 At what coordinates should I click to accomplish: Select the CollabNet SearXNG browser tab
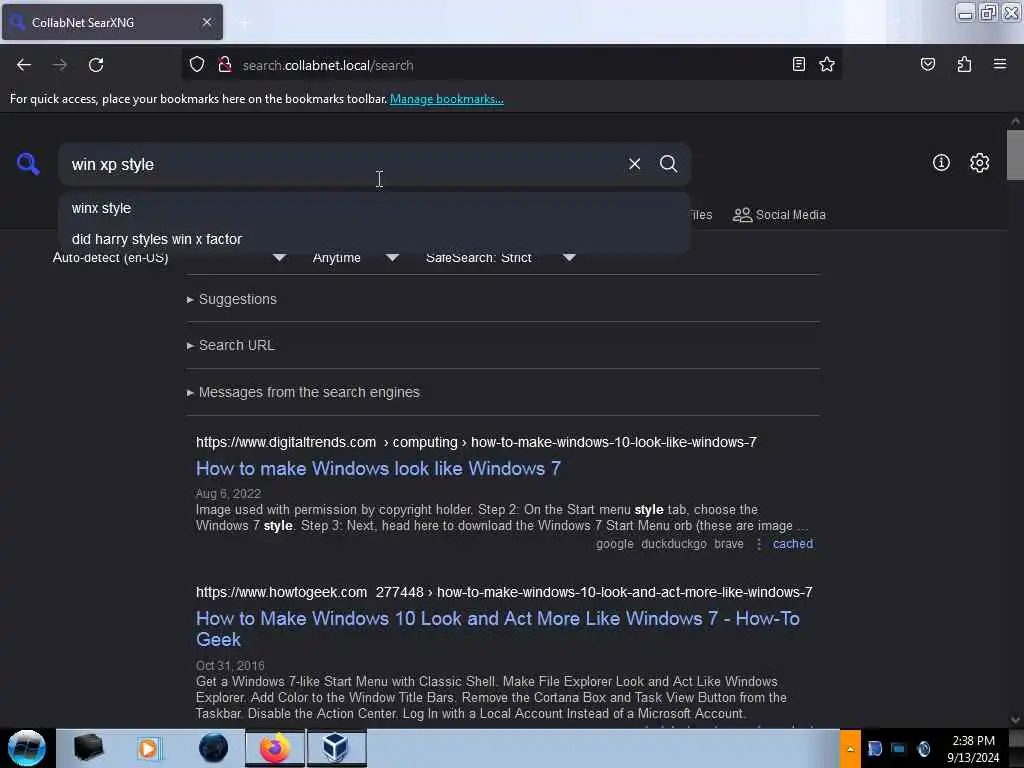112,22
